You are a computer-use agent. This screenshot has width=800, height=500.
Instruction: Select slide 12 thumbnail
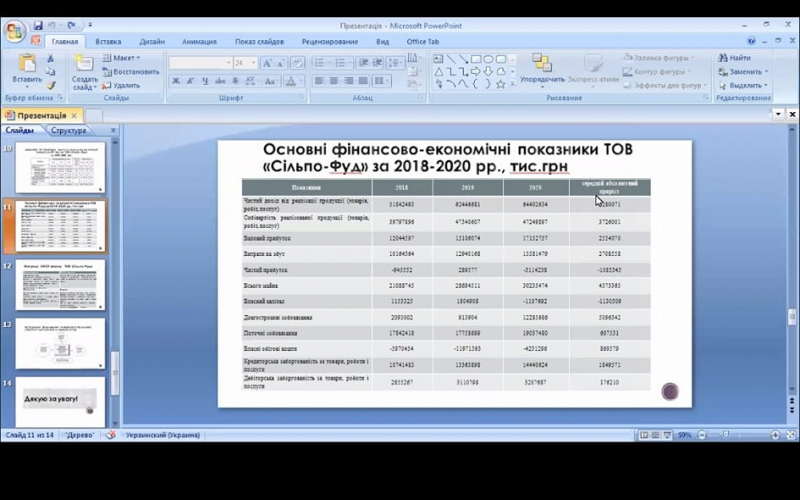60,285
